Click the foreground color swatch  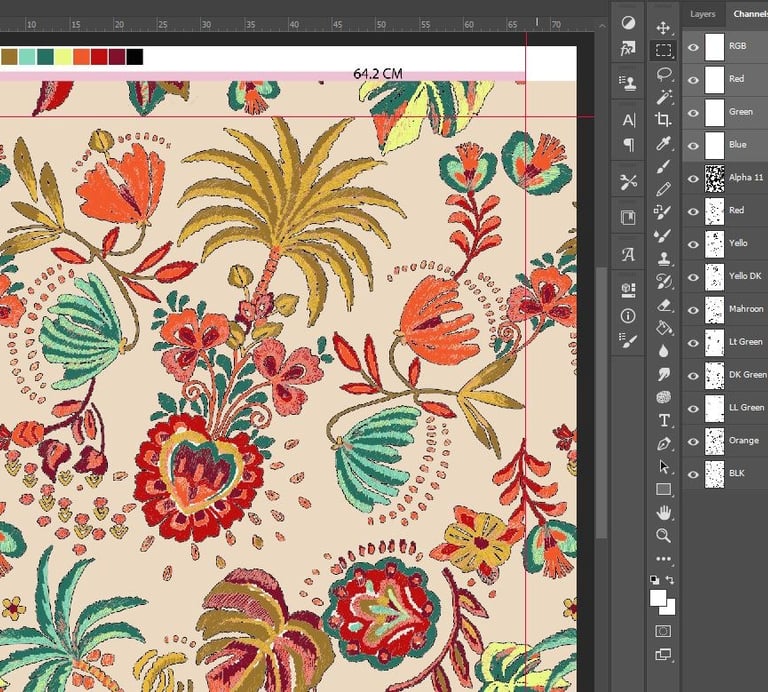pyautogui.click(x=658, y=598)
